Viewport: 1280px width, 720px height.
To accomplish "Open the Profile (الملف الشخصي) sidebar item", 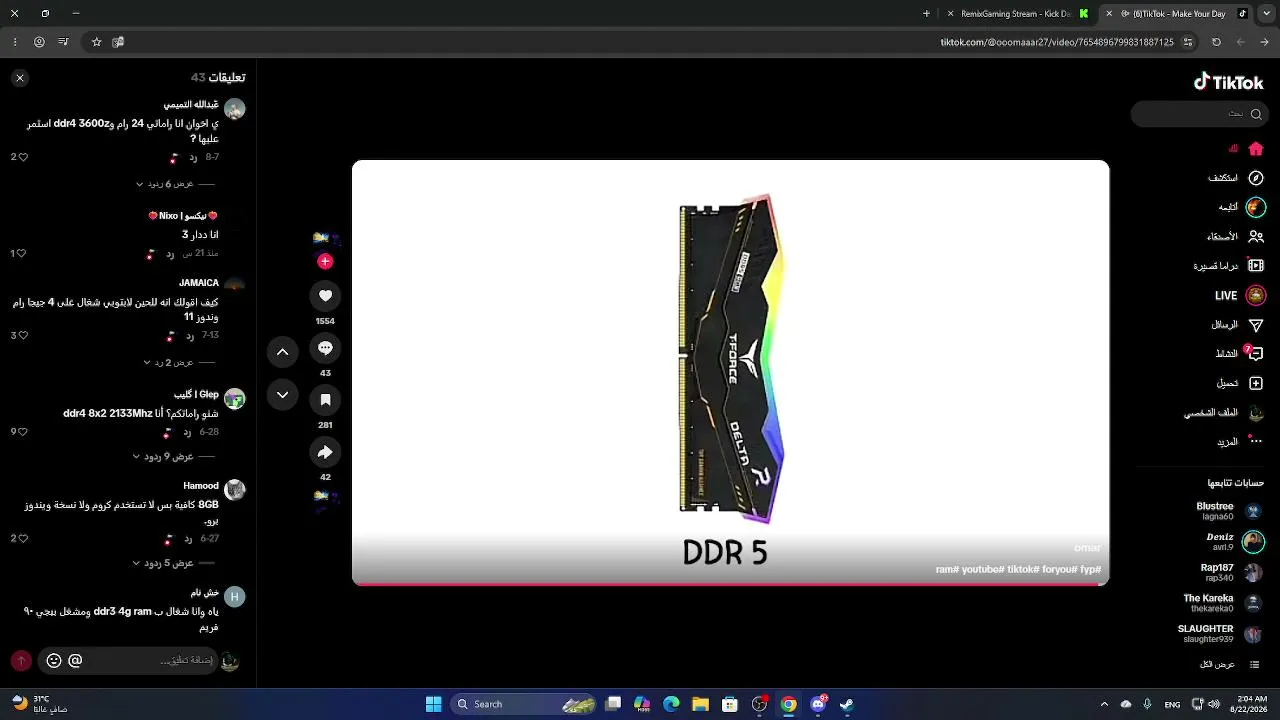I will coord(1224,413).
